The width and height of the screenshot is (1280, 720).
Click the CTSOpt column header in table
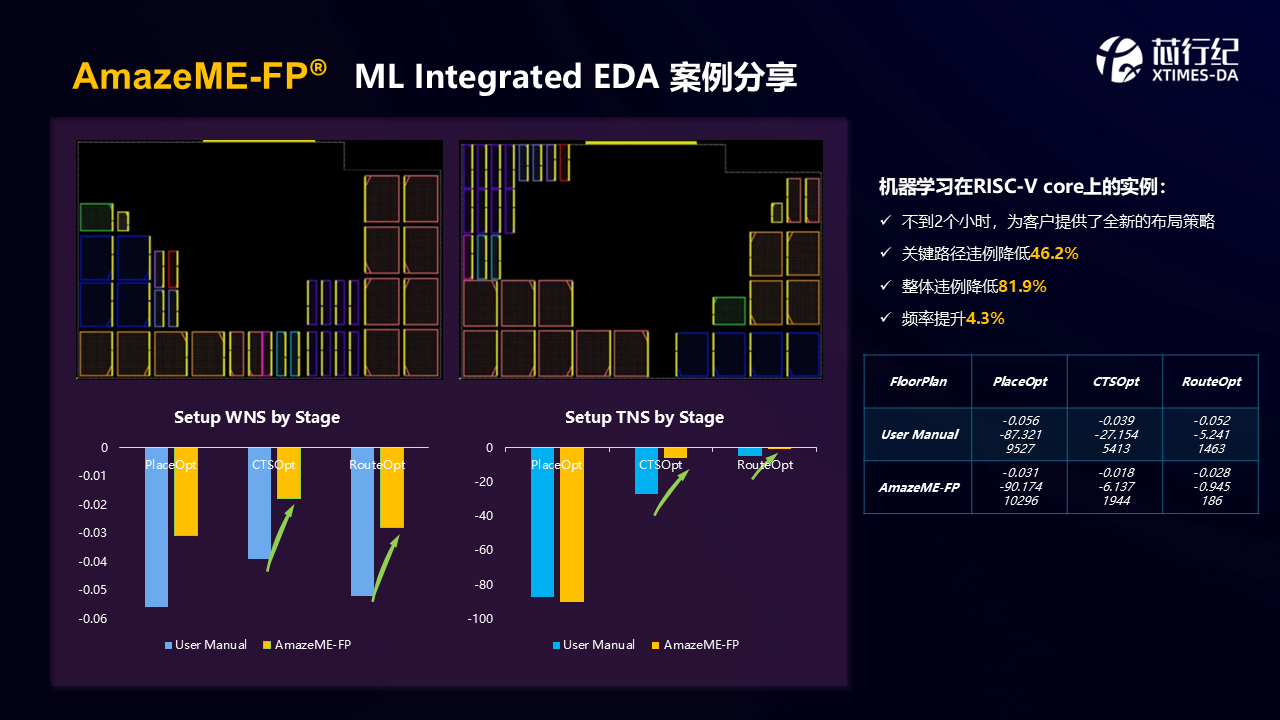coord(1115,381)
